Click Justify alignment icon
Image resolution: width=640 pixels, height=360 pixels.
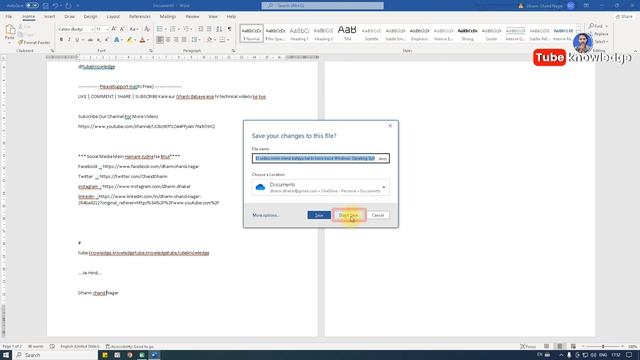tap(184, 40)
